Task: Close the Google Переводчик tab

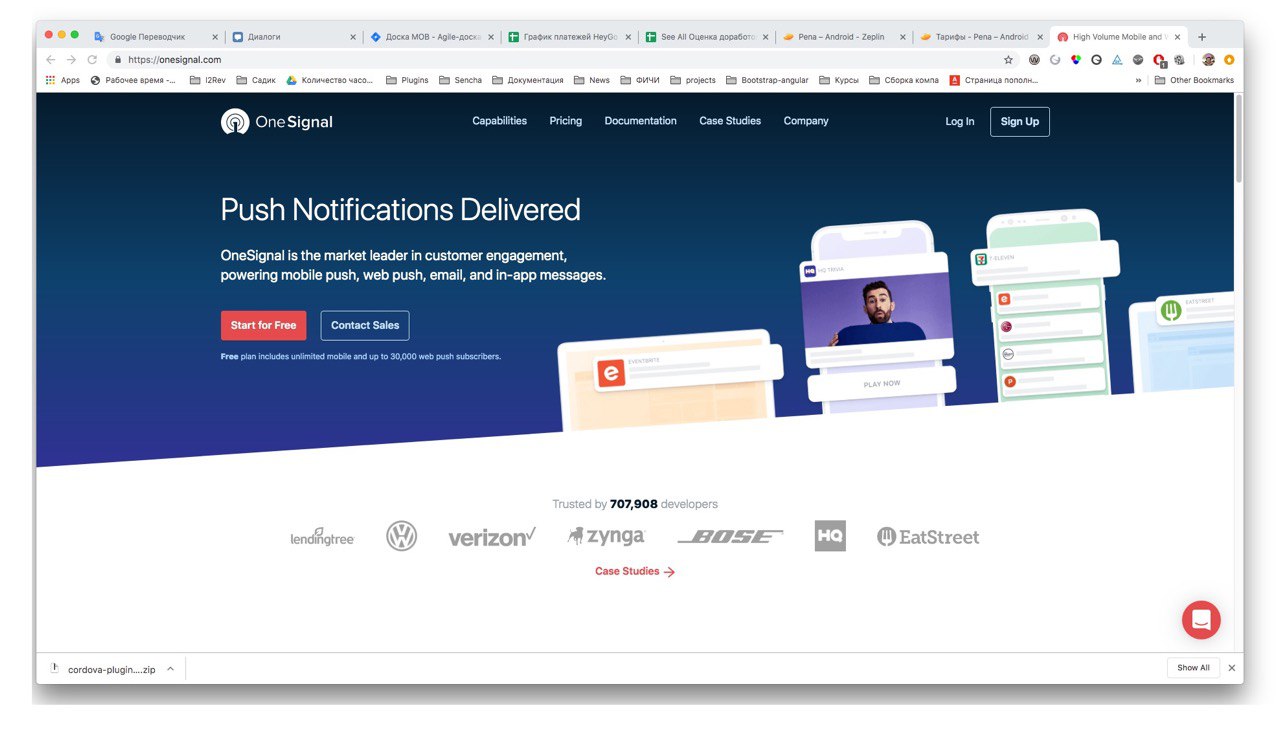Action: [x=215, y=37]
